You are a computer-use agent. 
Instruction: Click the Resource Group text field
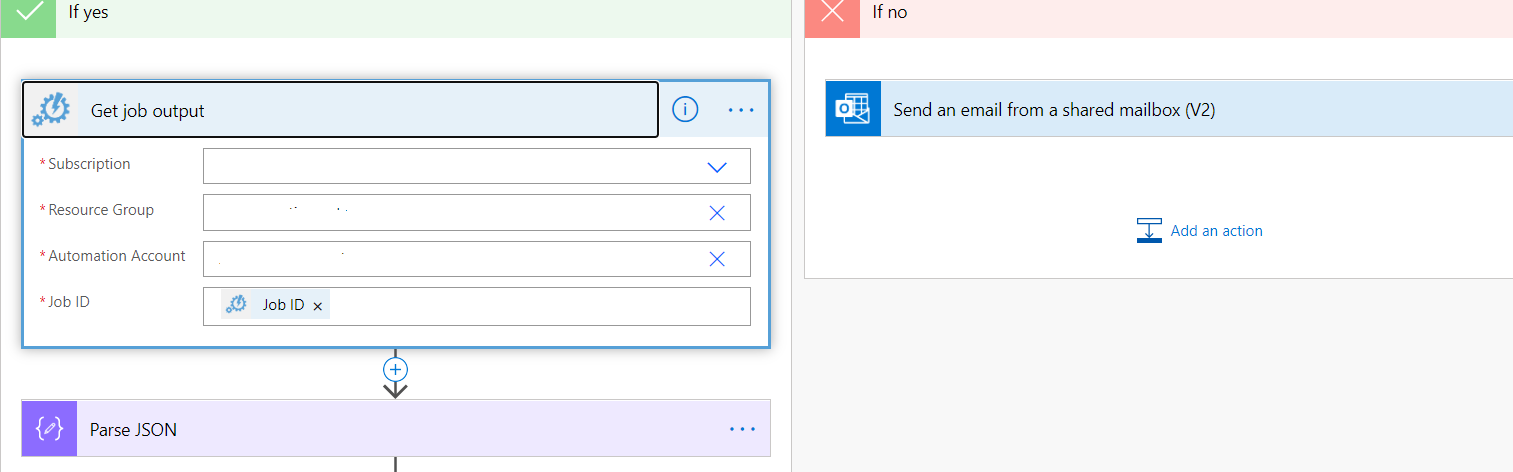[x=450, y=212]
